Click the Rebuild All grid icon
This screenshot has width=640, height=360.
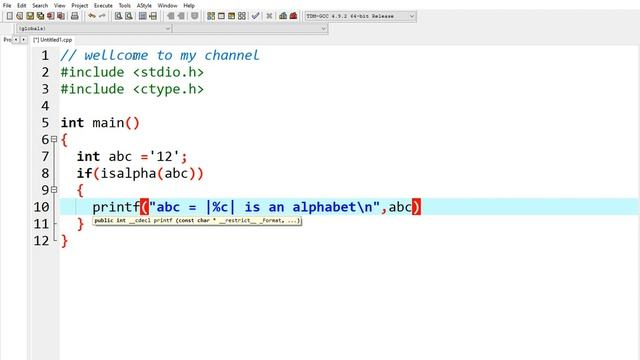pyautogui.click(x=242, y=16)
